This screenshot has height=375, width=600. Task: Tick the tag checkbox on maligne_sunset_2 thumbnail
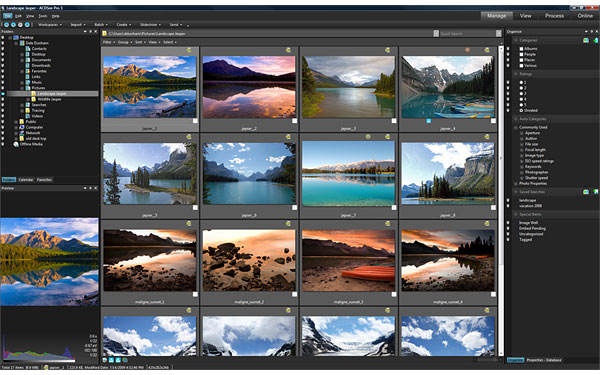(x=295, y=294)
